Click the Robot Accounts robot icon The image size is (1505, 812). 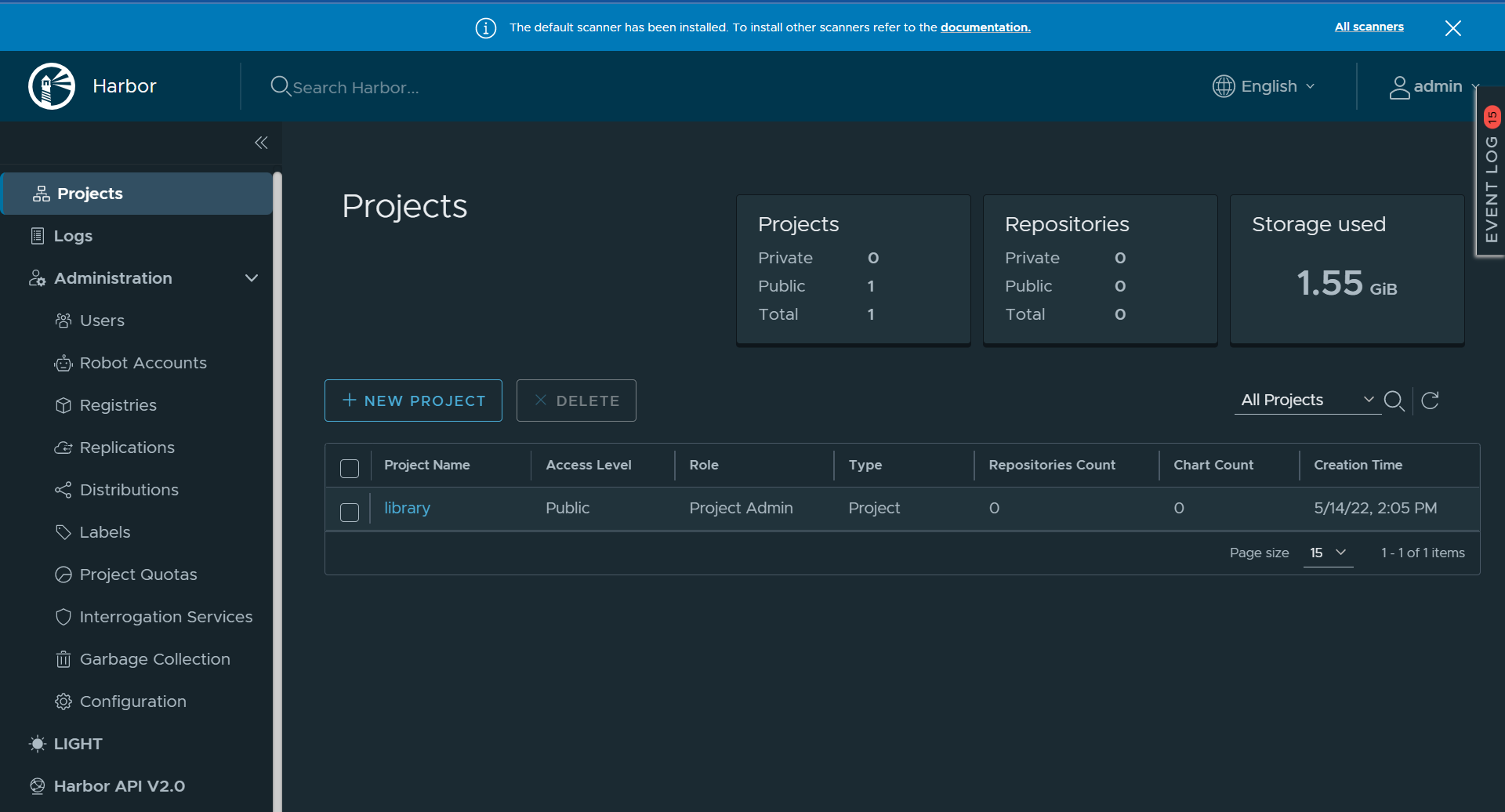[x=63, y=363]
